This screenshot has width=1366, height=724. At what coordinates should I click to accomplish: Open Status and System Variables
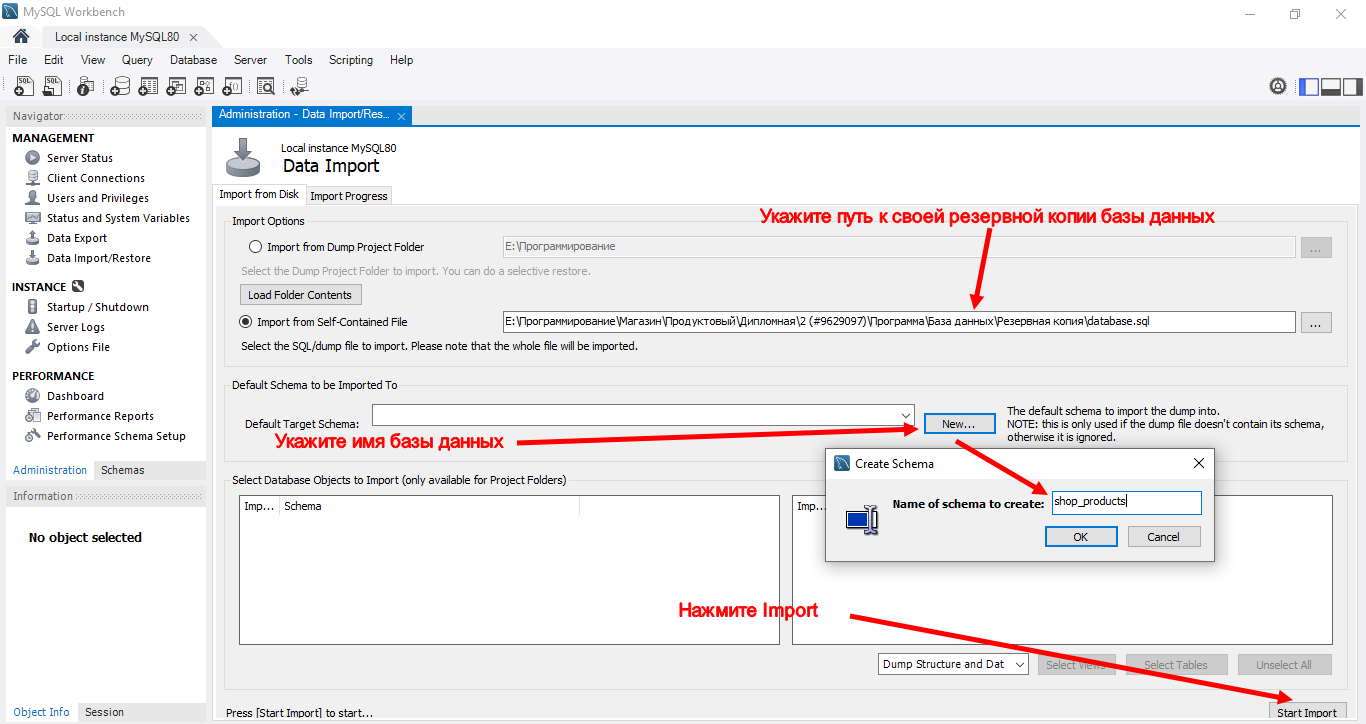click(x=118, y=218)
